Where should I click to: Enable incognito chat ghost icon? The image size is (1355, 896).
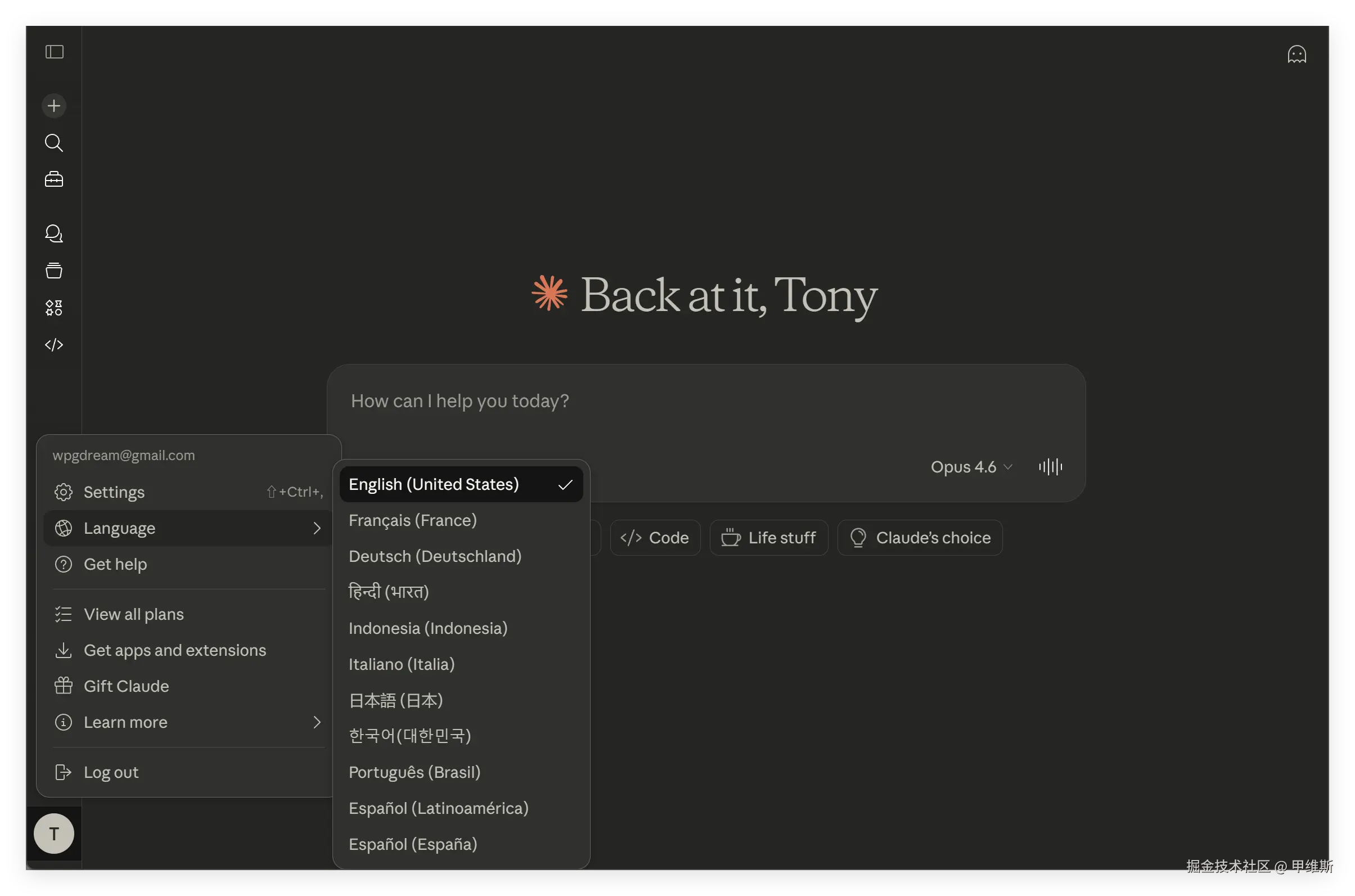[1296, 55]
